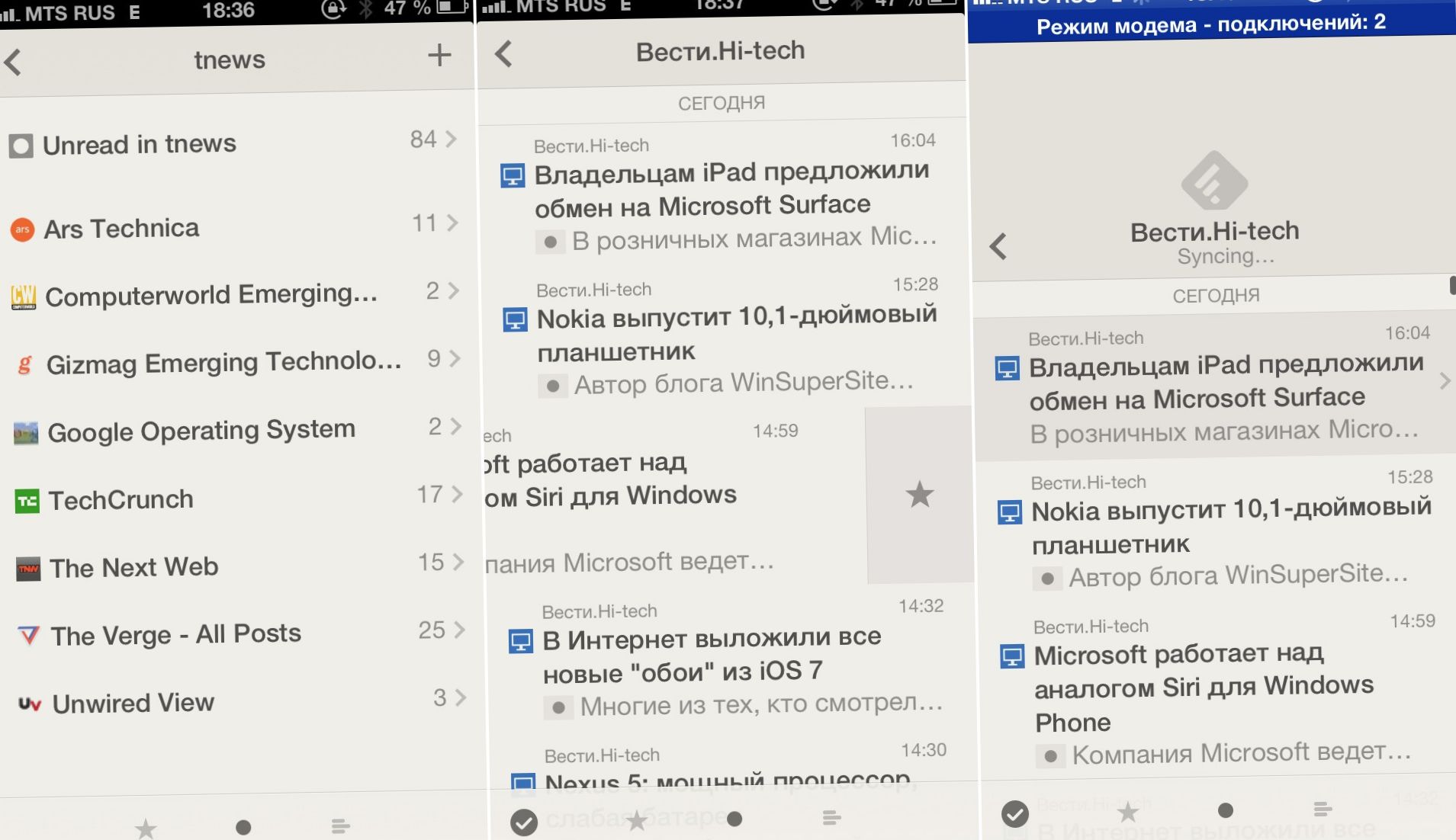
Task: Expand chevron on The Next Web row
Action: [458, 562]
